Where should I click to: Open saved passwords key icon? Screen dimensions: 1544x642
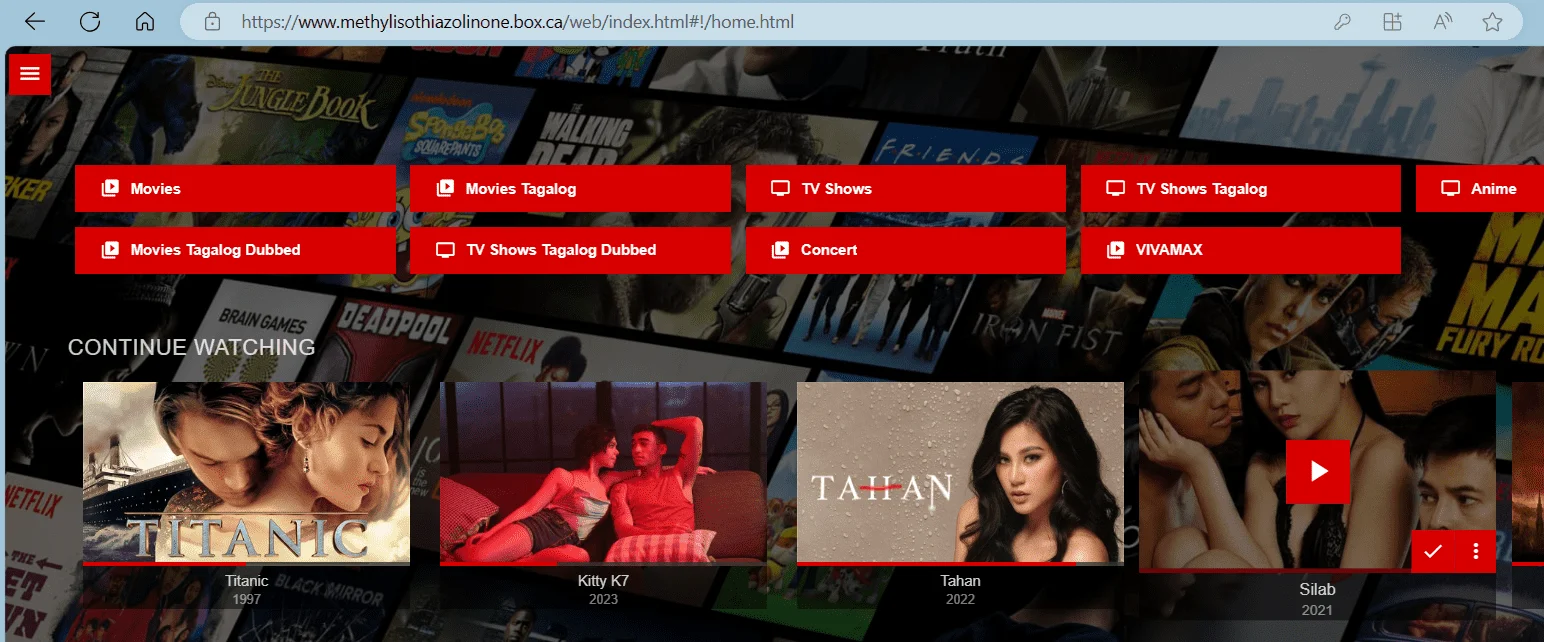[x=1344, y=21]
